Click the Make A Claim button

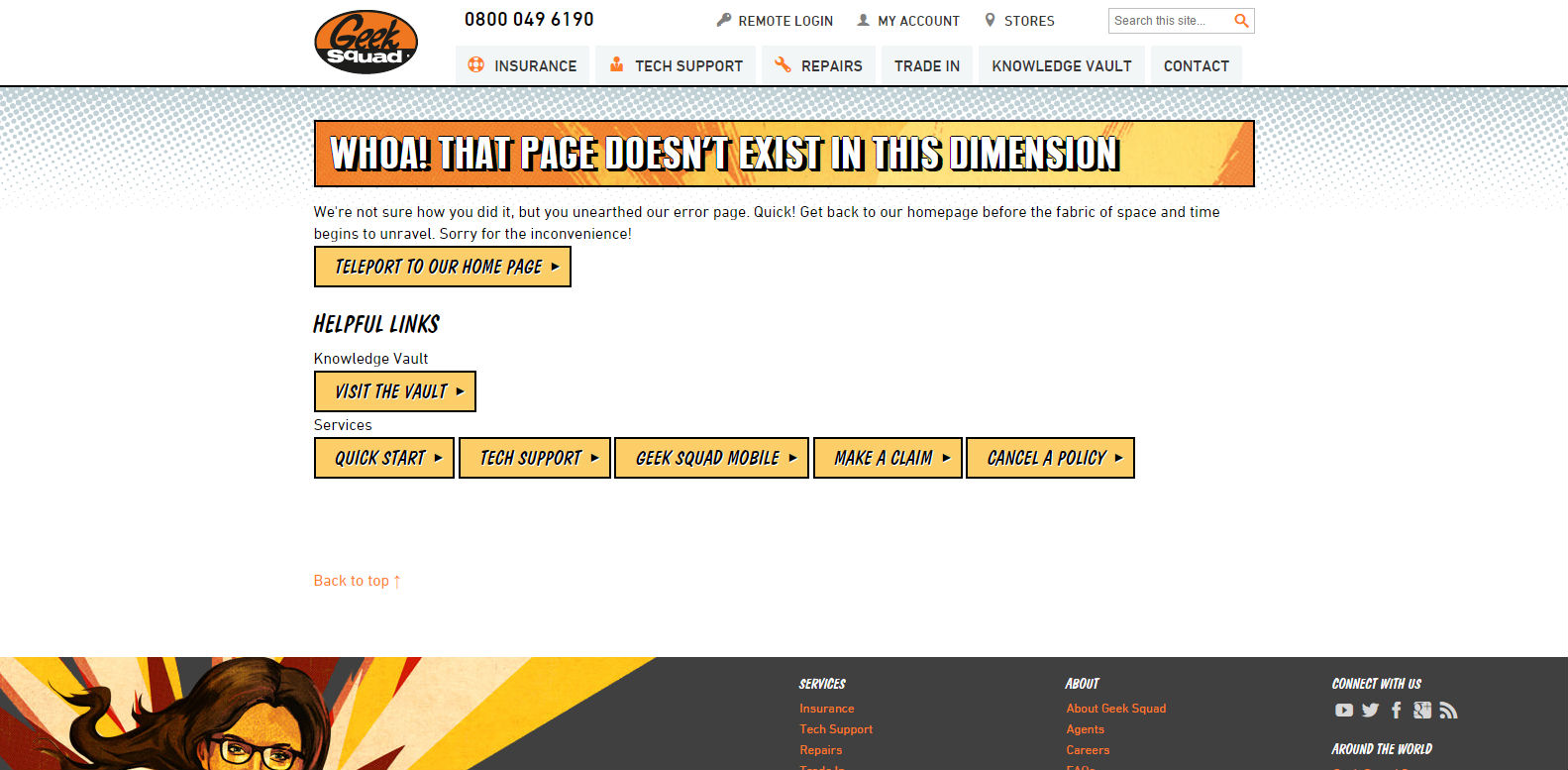(x=888, y=458)
